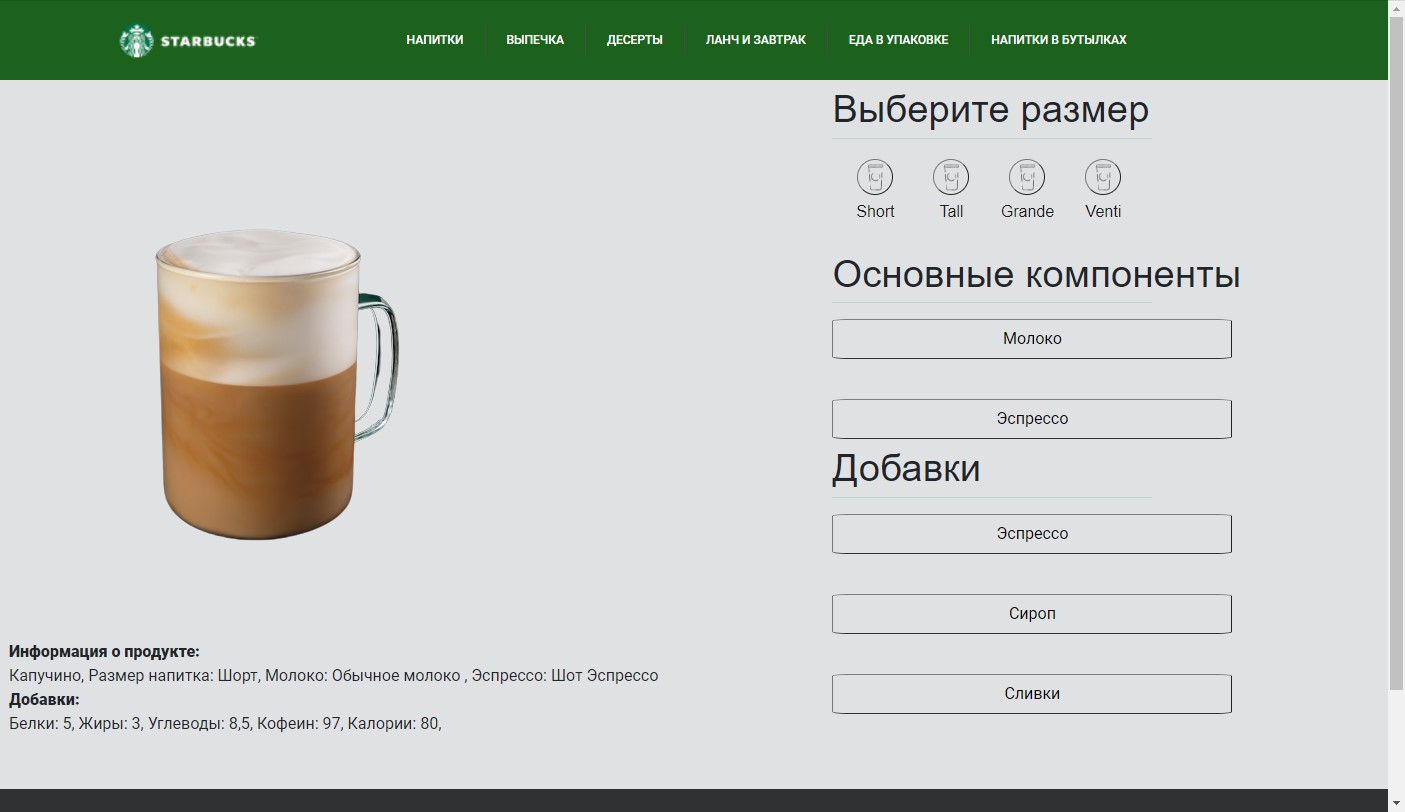Image resolution: width=1405 pixels, height=812 pixels.
Task: Expand the Молоко component options
Action: click(1032, 339)
